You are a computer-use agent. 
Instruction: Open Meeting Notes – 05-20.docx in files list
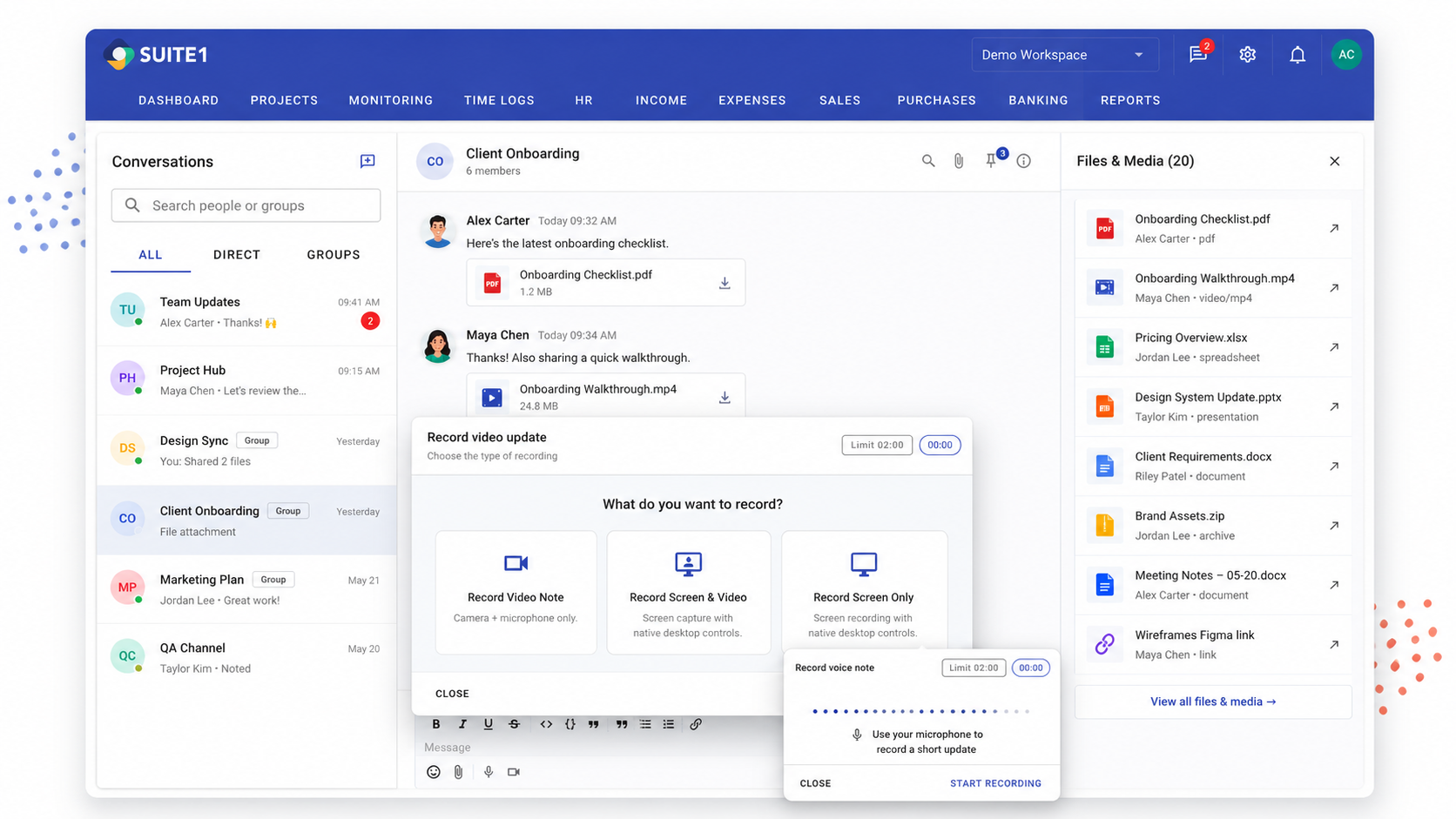coord(1213,585)
